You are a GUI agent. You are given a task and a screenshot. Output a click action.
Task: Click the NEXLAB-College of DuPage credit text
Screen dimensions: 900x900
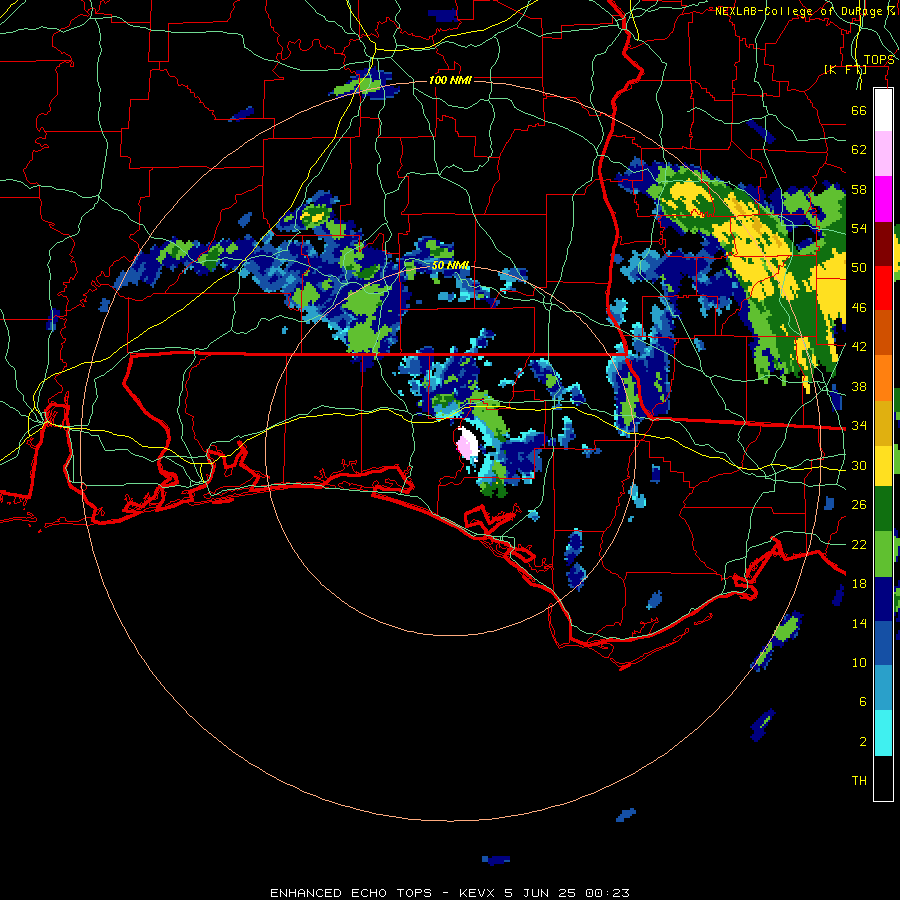805,11
